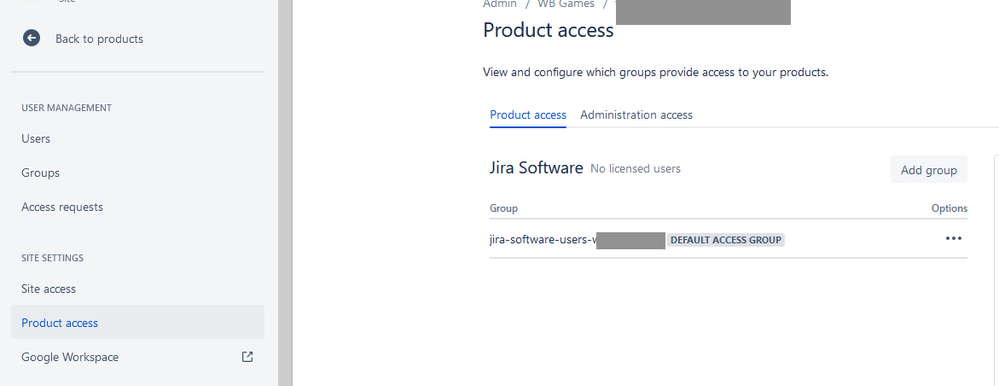Switch to the Product access tab
Viewport: 999px width, 386px height.
[x=528, y=115]
